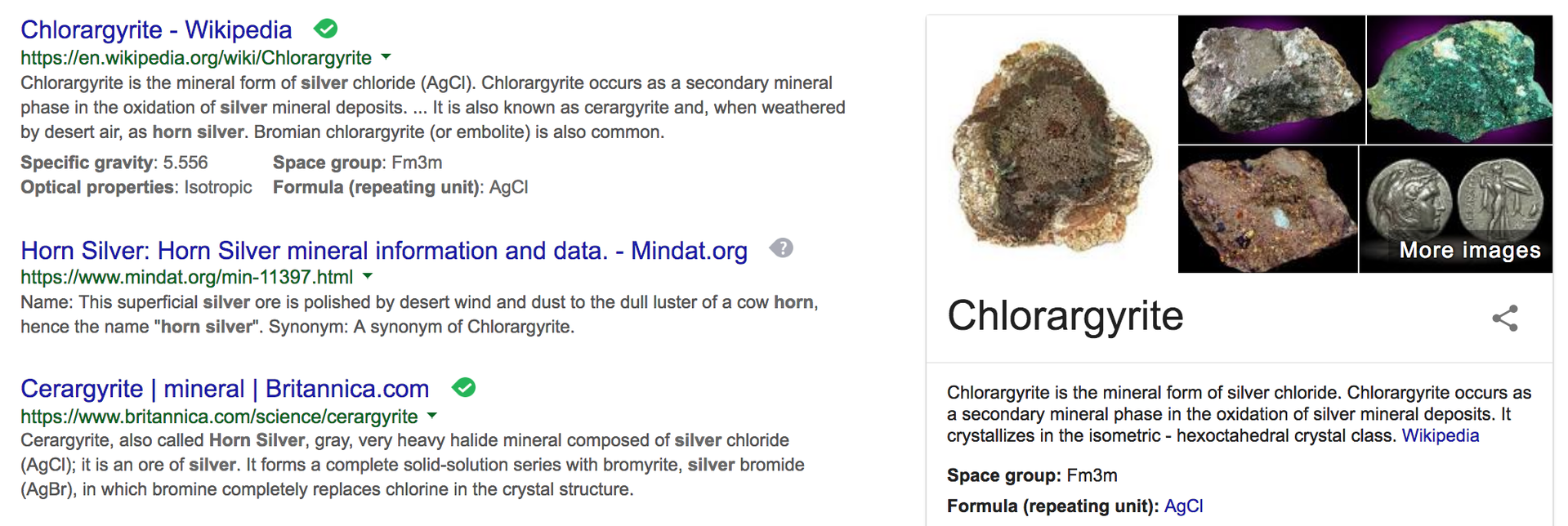Click the share icon next to Chlorargyrite heading

1505,318
